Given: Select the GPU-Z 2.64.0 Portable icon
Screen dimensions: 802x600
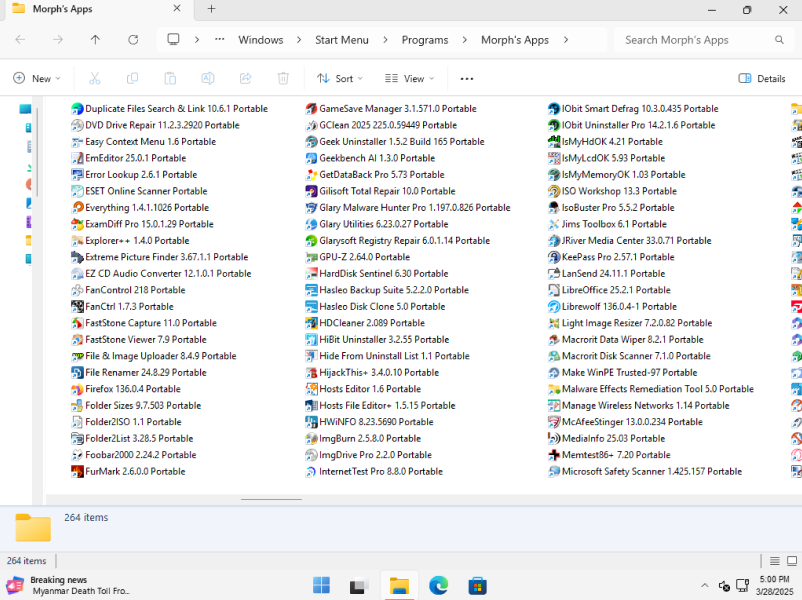Looking at the screenshot, I should coord(311,257).
